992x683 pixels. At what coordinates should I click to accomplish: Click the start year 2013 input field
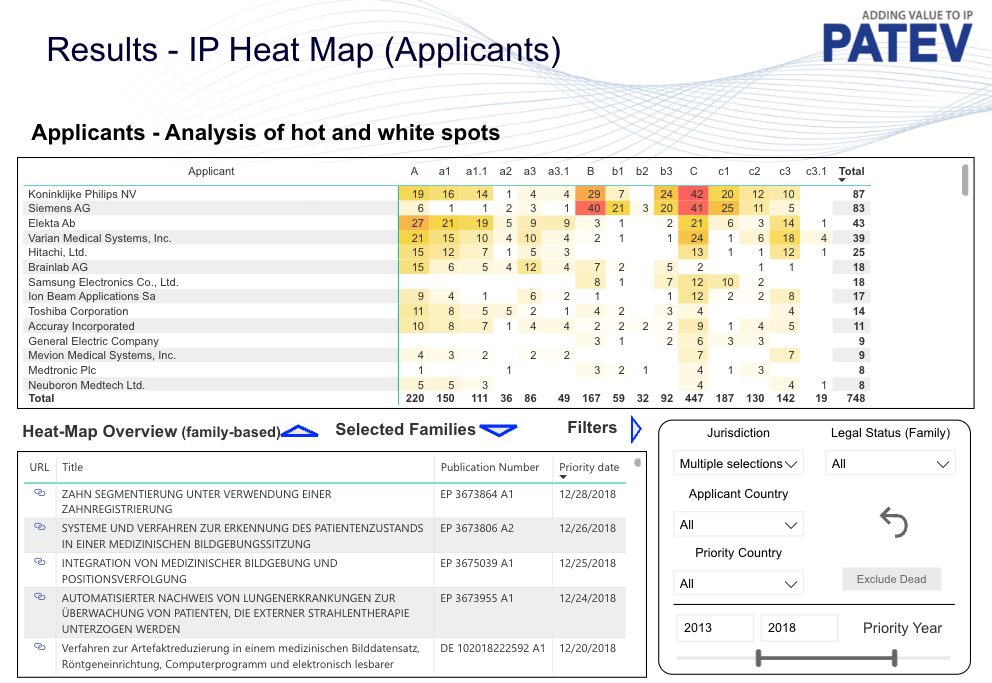click(x=715, y=628)
